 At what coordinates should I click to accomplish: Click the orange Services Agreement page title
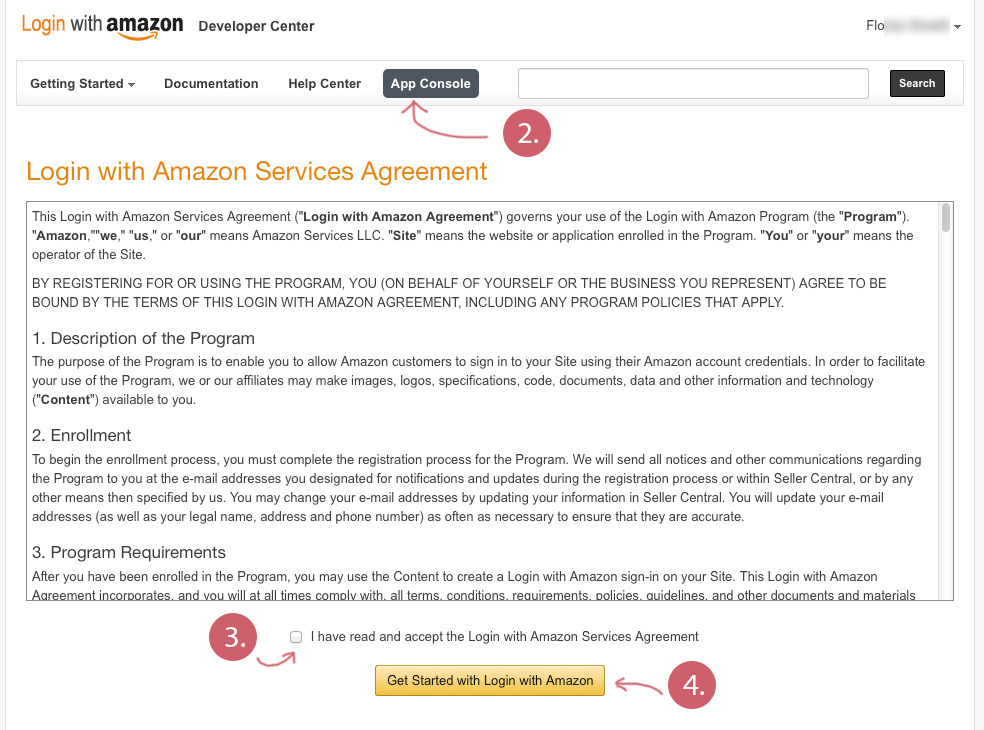point(257,171)
